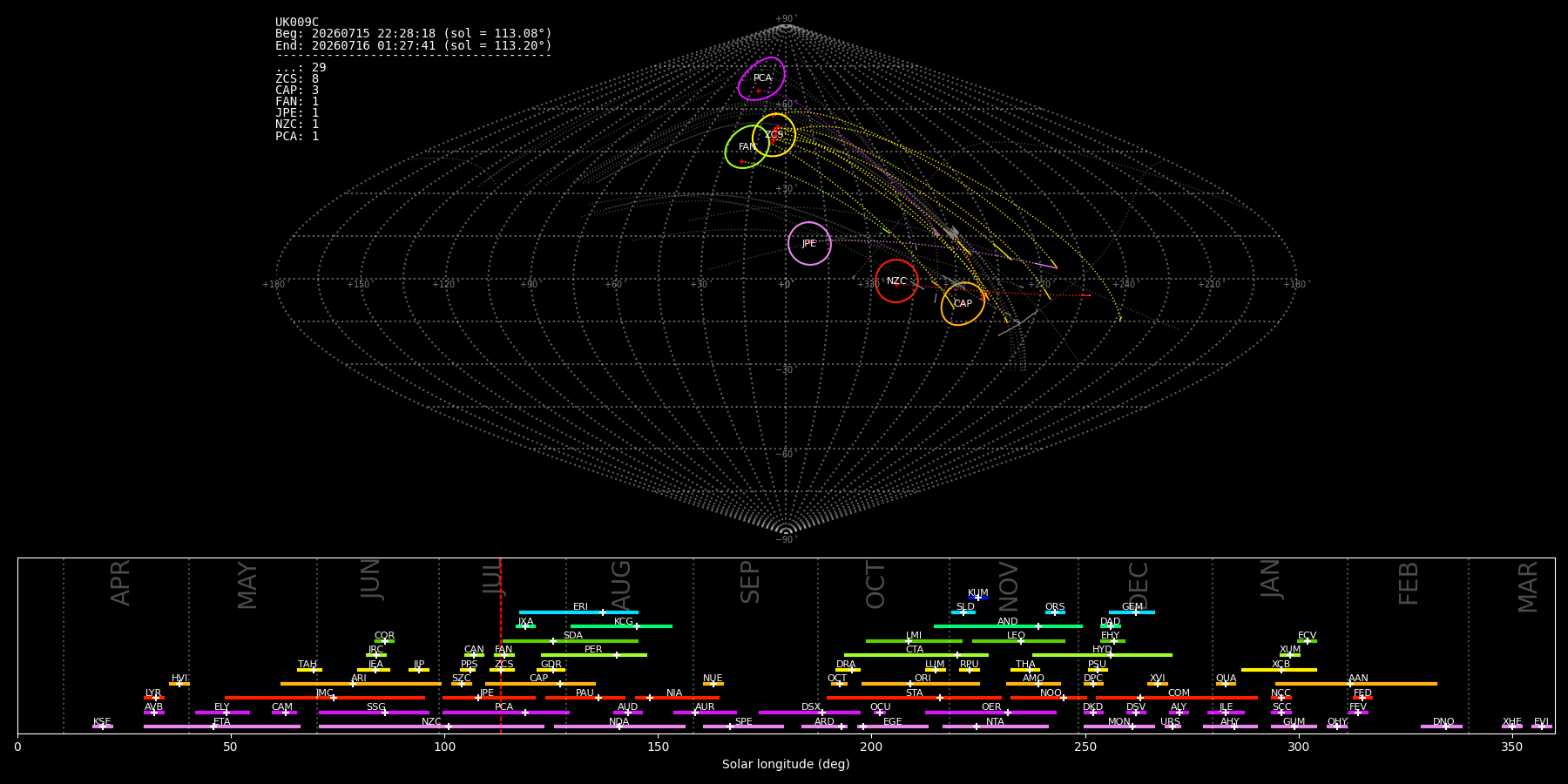Click the -90 latitude label below the map
1568x784 pixels.
[786, 539]
